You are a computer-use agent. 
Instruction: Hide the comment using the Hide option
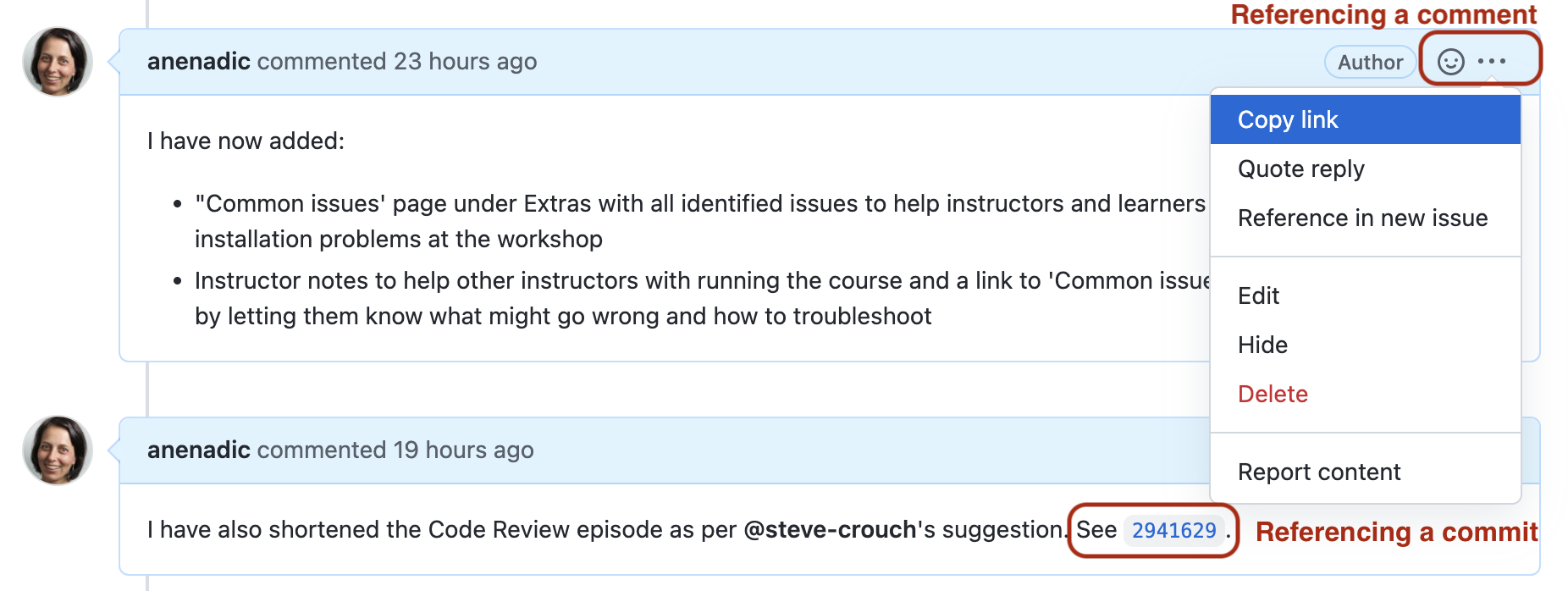[x=1263, y=345]
